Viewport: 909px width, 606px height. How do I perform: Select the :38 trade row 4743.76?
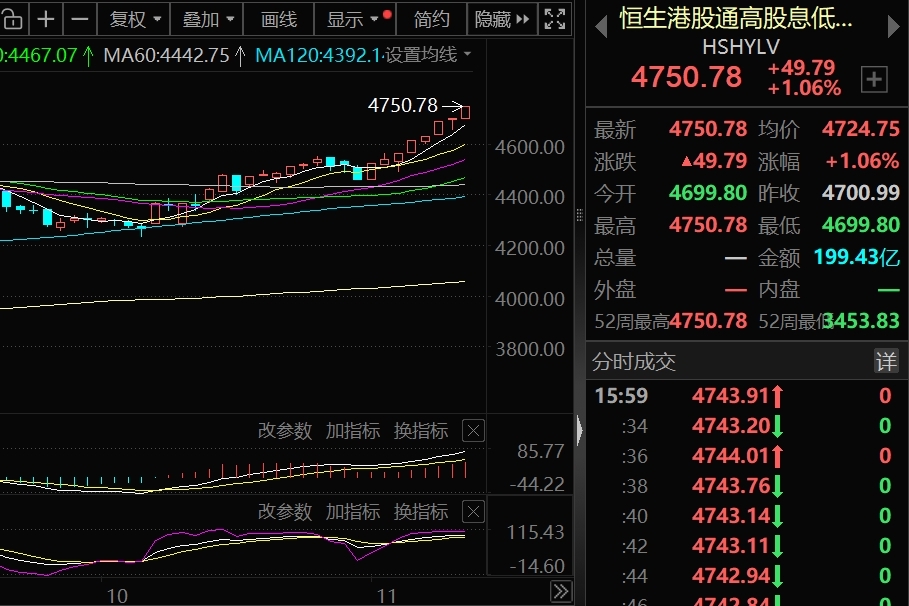click(x=747, y=486)
